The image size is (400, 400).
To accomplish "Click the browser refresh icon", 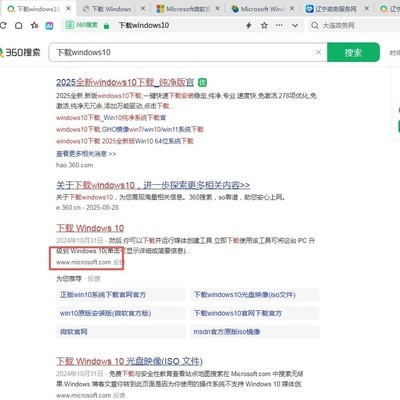I will (x=3, y=25).
